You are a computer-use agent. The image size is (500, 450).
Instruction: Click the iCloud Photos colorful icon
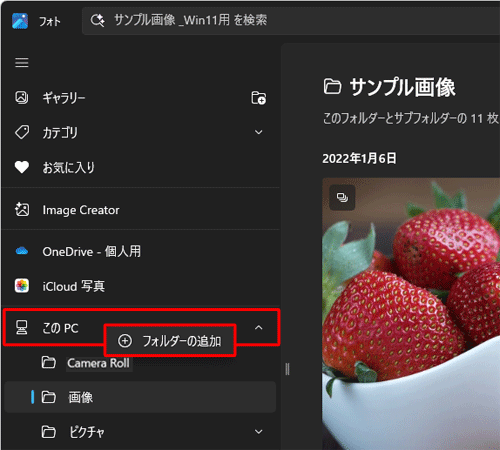tap(22, 286)
